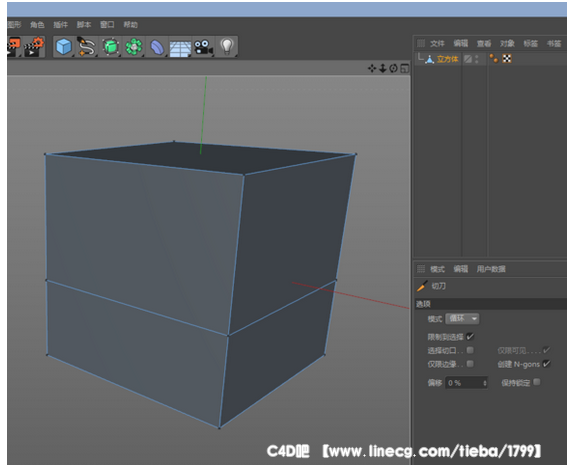Open the 对象 menu in object manager

click(x=507, y=44)
